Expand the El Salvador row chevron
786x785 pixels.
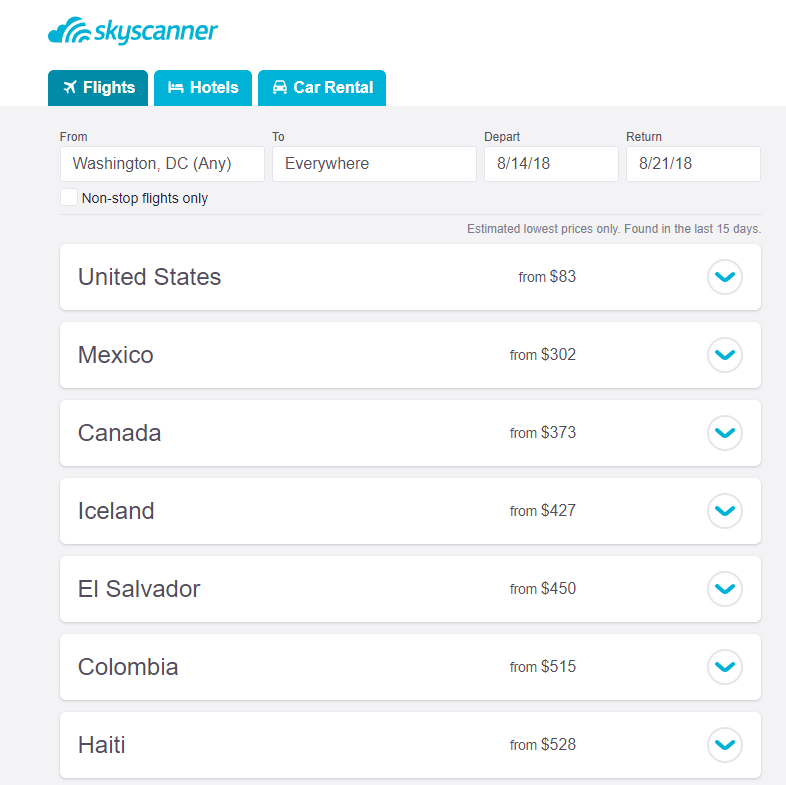pos(725,589)
